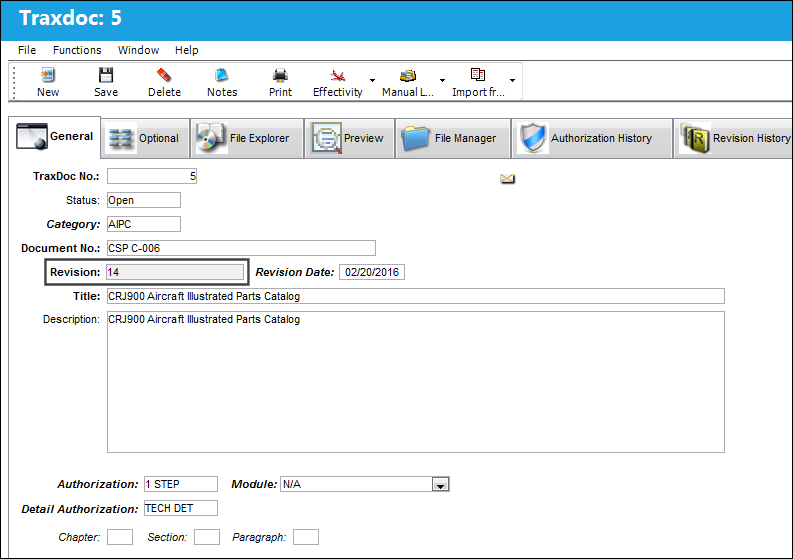The height and width of the screenshot is (559, 793).
Task: Open the Module dropdown list
Action: coord(440,485)
